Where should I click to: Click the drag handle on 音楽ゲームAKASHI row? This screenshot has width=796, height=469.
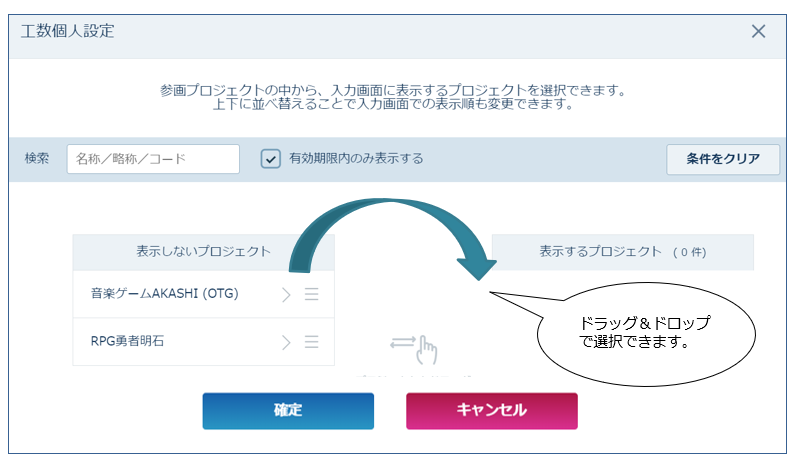pyautogui.click(x=311, y=294)
